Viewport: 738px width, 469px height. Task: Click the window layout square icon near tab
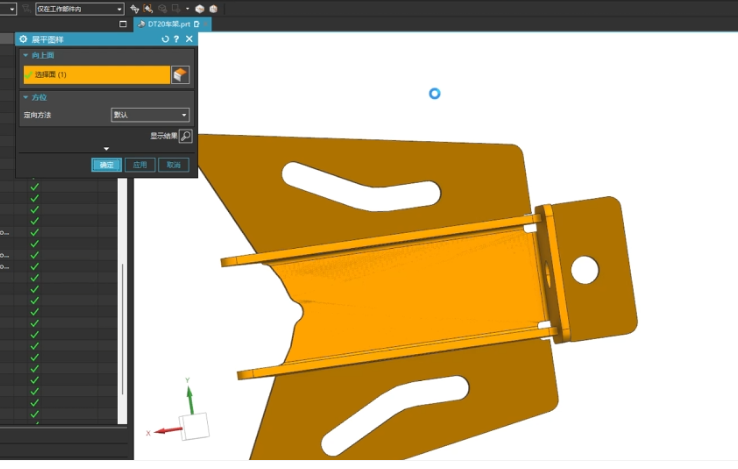tap(123, 24)
